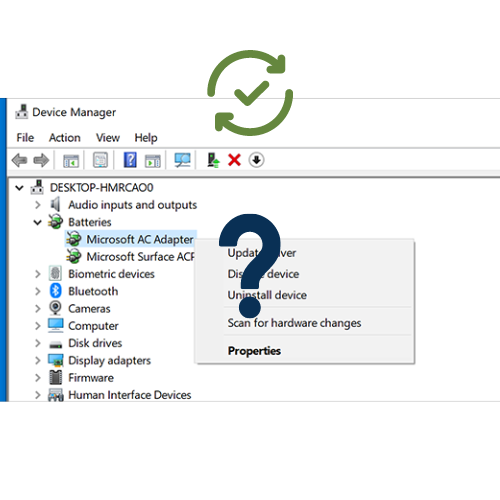Click the Computer monitor icon
The height and width of the screenshot is (500, 500).
point(55,325)
